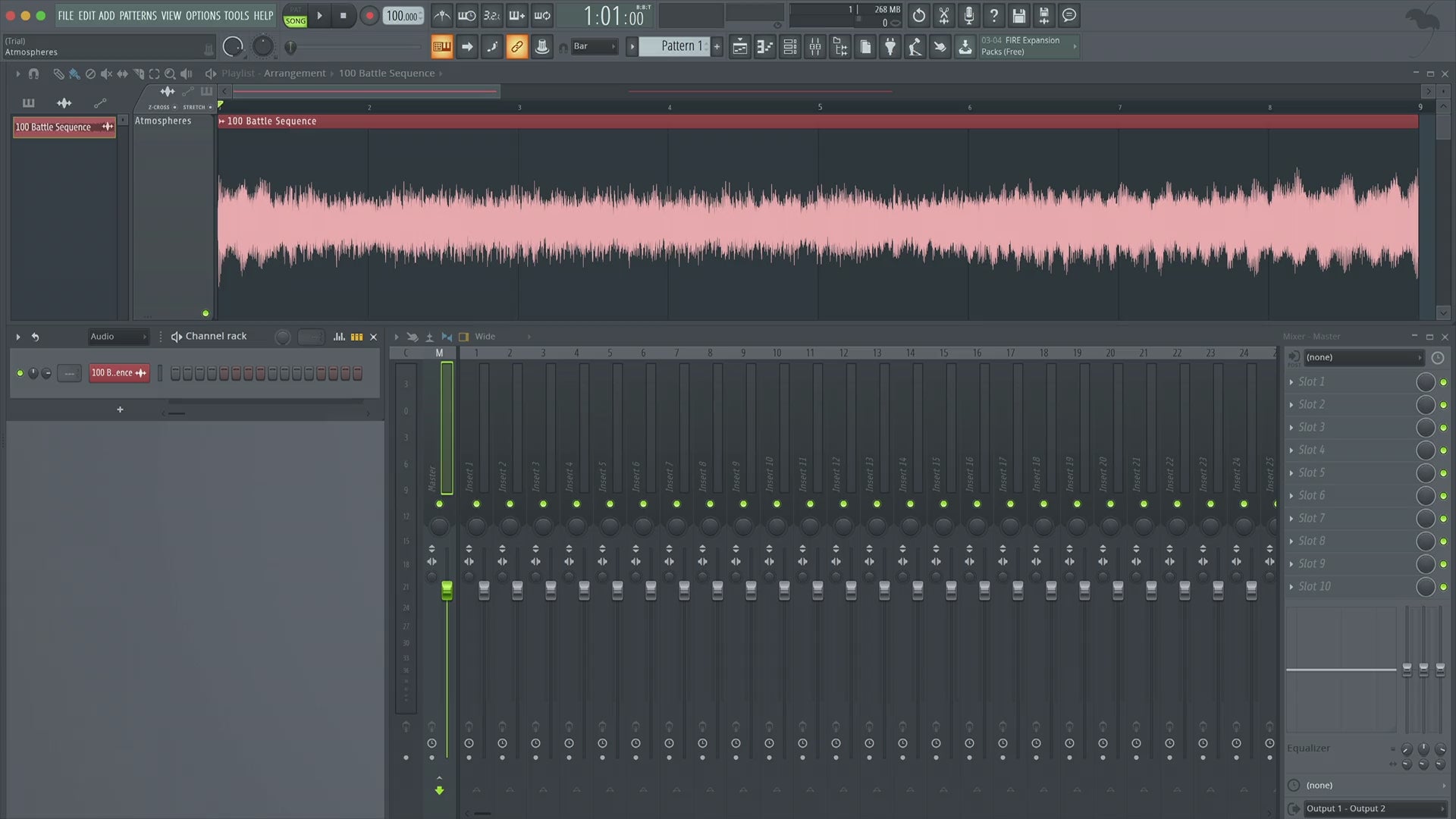Open the audio editor scissors tool
The height and width of the screenshot is (819, 1456).
tap(943, 15)
